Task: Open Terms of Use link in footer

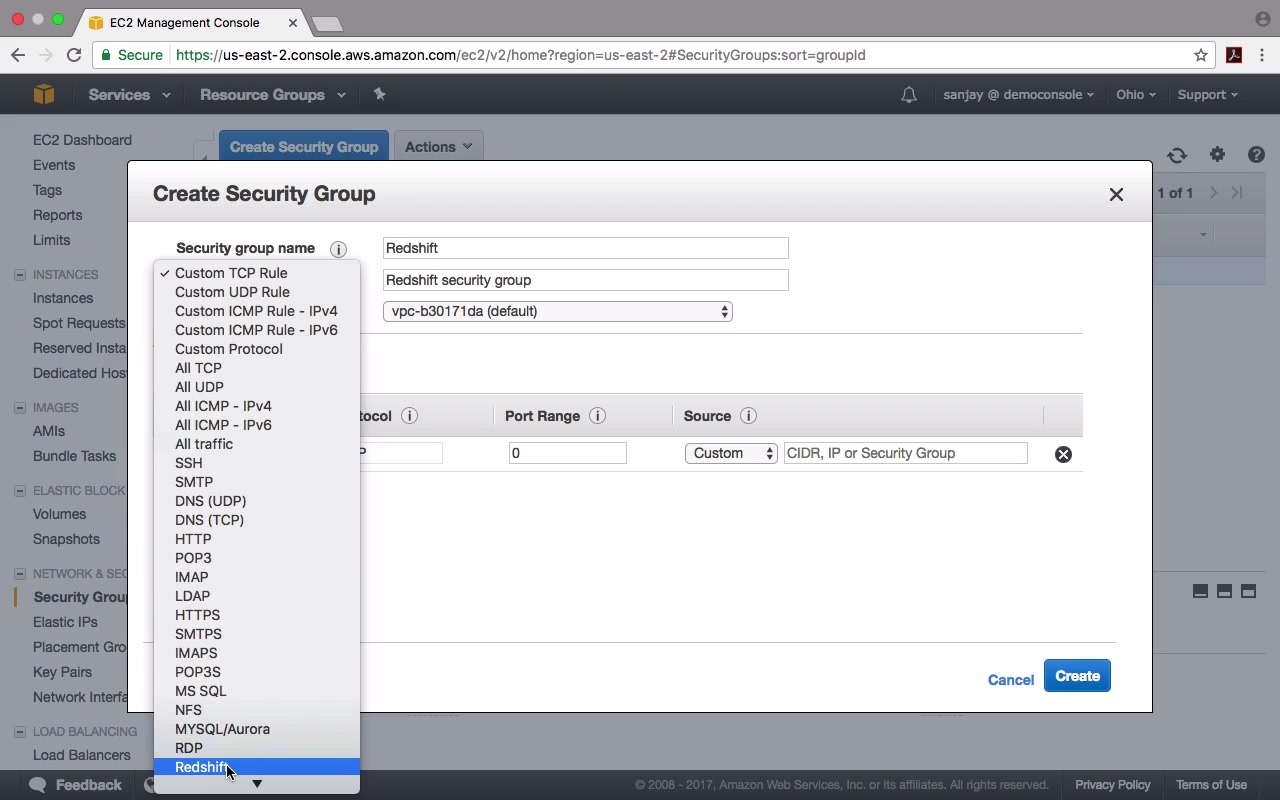Action: 1211,785
